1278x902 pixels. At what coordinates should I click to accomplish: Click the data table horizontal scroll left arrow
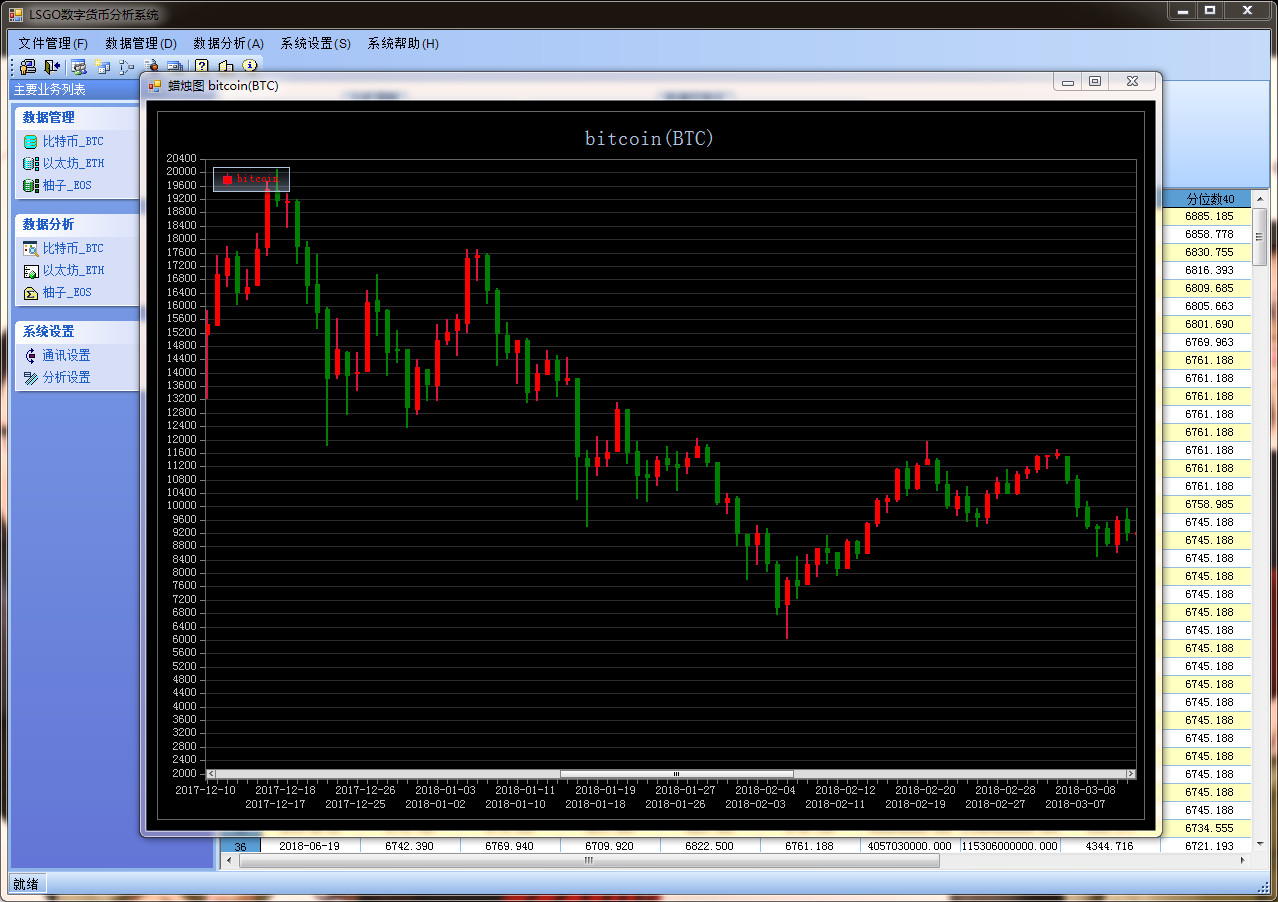229,861
